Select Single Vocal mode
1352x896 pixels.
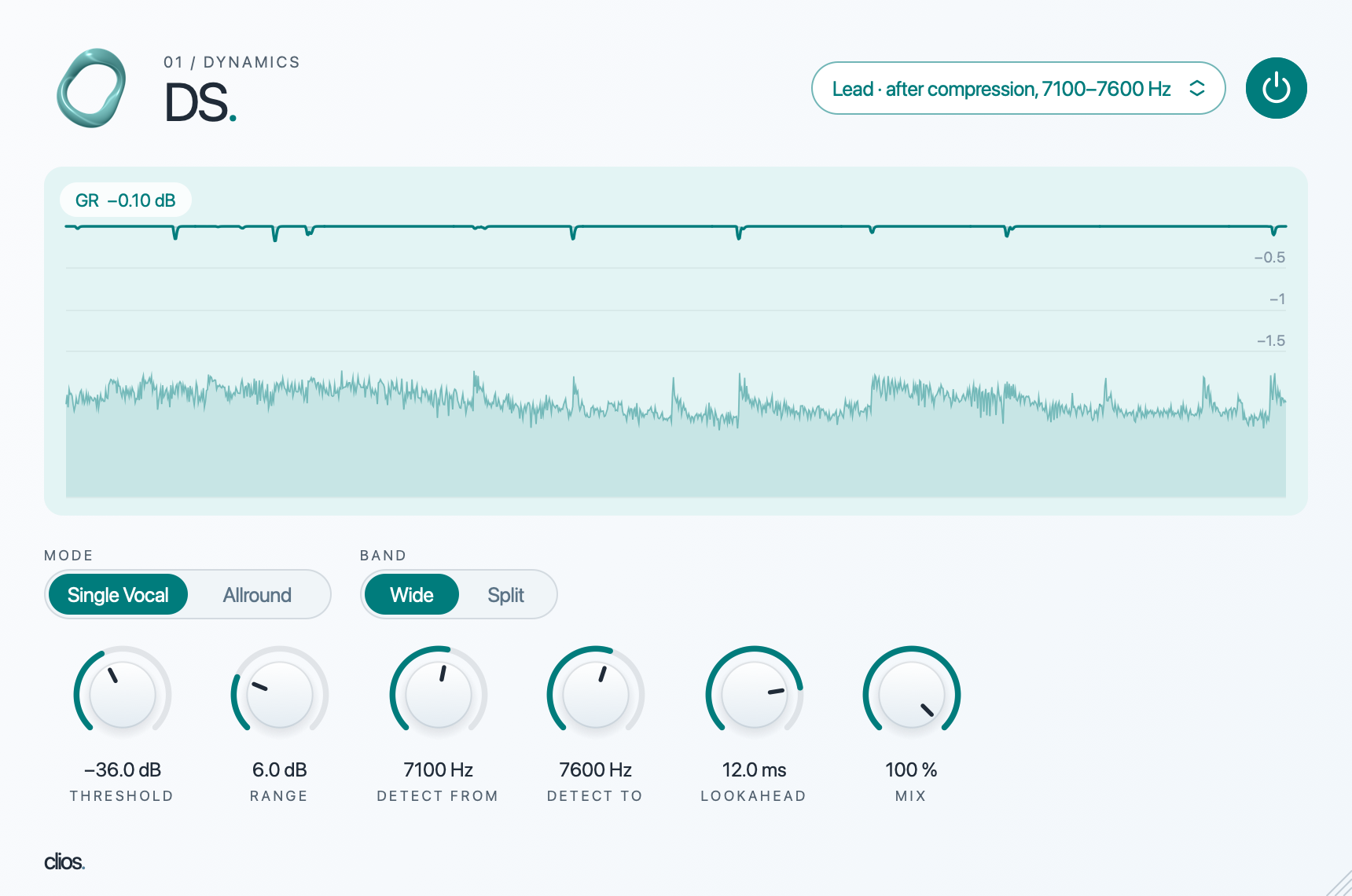[118, 594]
